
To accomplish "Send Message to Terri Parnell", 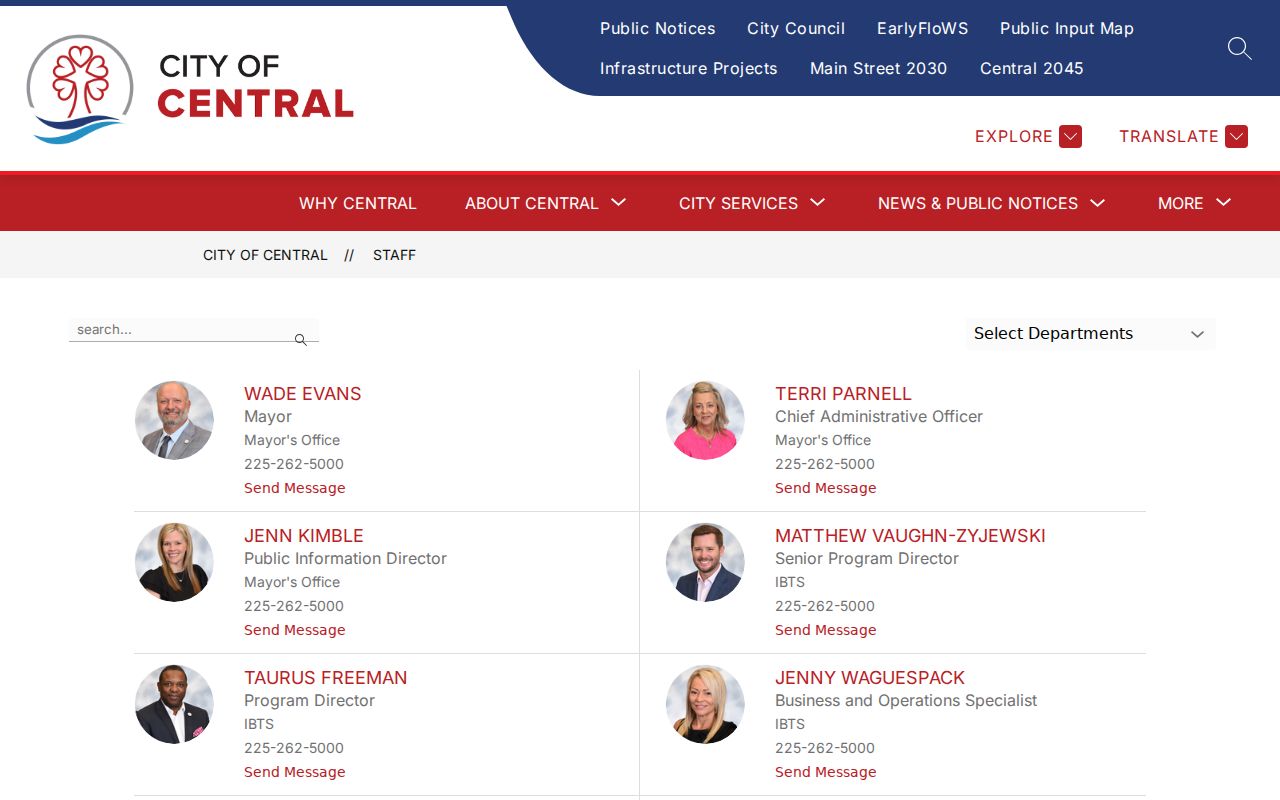I will point(826,488).
